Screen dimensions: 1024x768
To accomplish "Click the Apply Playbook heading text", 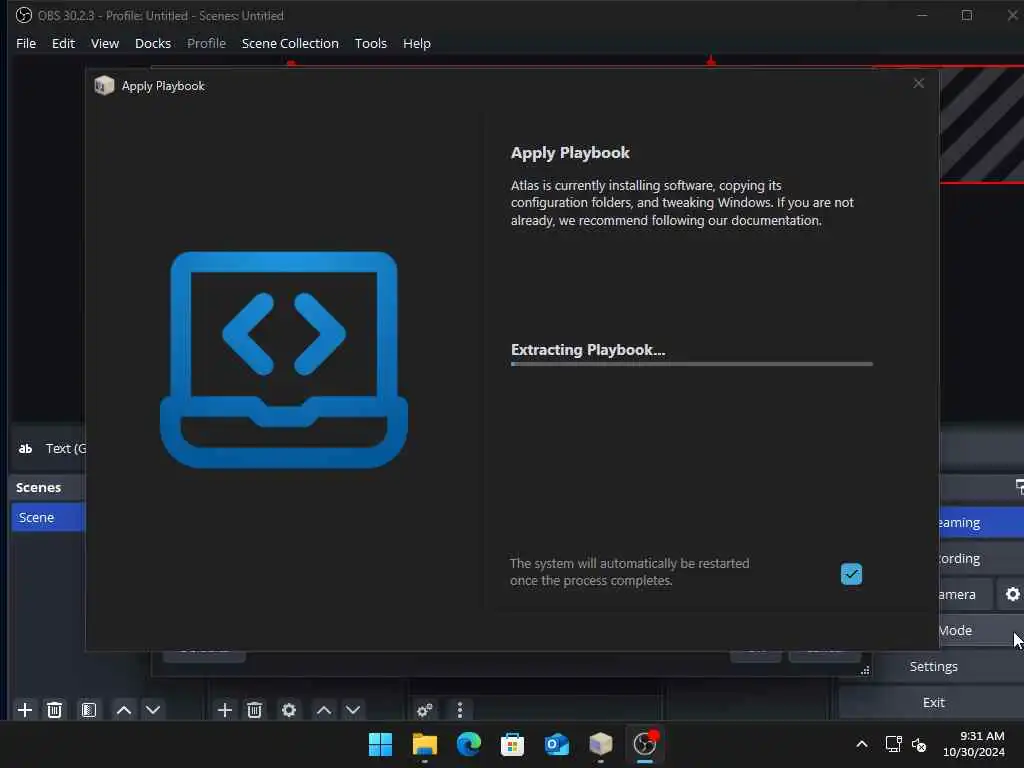I will point(570,153).
